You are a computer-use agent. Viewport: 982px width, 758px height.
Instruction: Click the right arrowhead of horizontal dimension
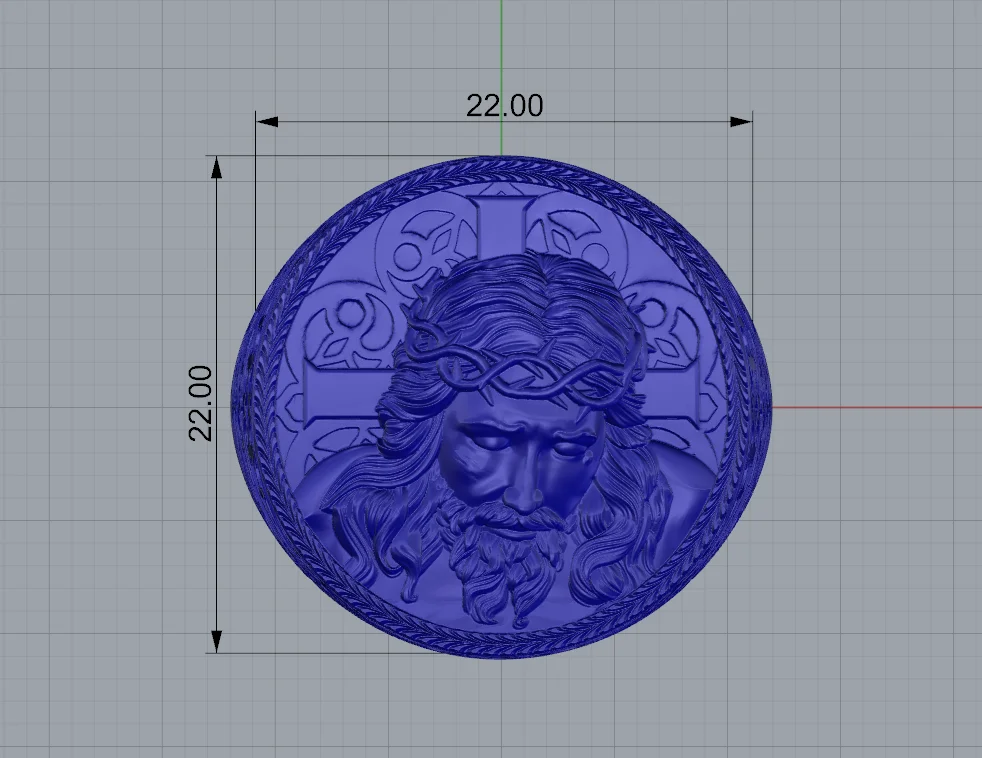click(741, 122)
